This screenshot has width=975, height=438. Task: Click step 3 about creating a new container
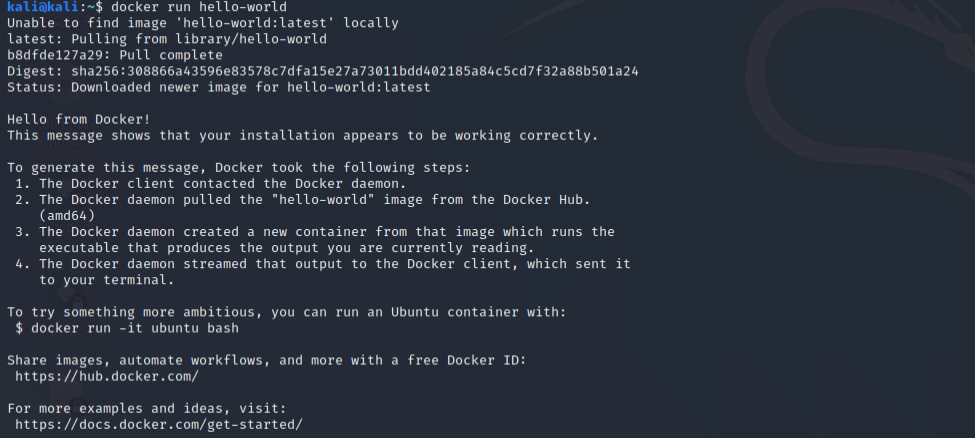coord(315,240)
